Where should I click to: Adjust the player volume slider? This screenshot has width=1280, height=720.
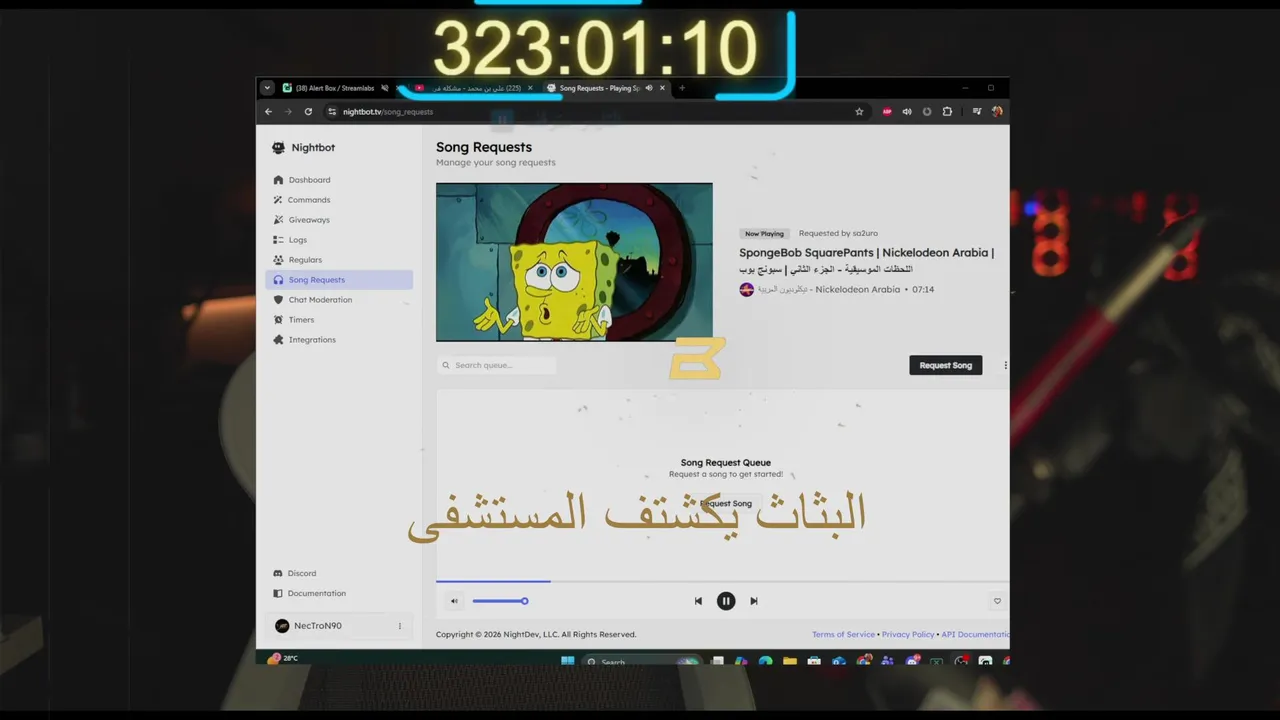coord(500,601)
